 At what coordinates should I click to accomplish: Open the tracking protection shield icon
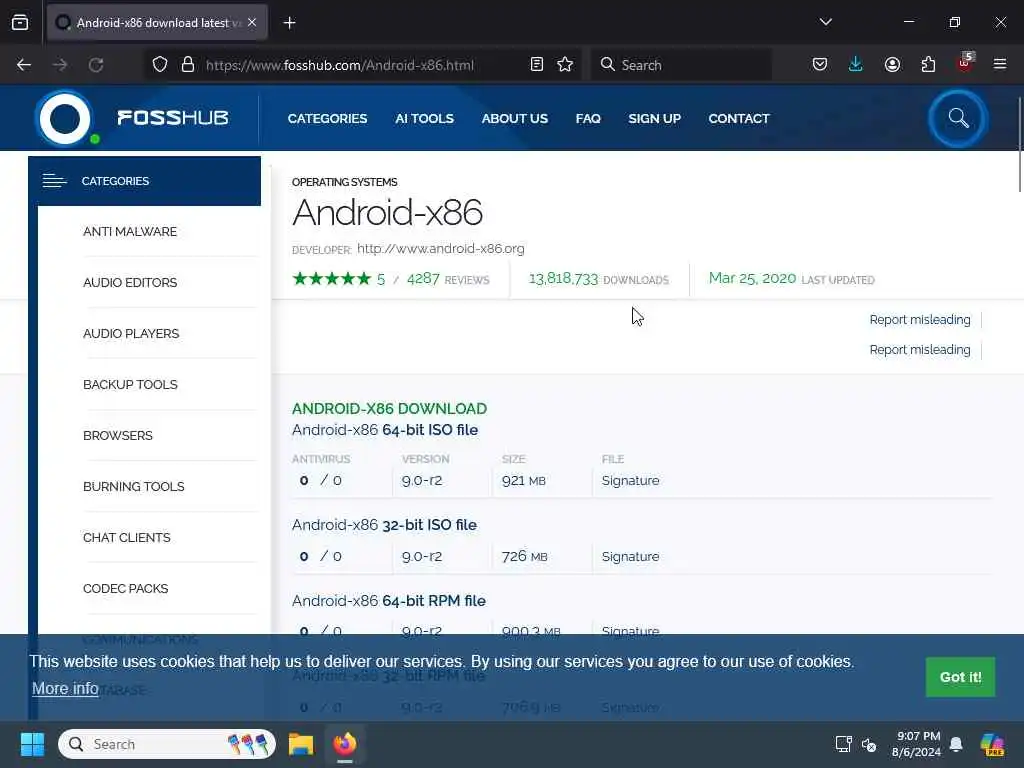coord(160,65)
